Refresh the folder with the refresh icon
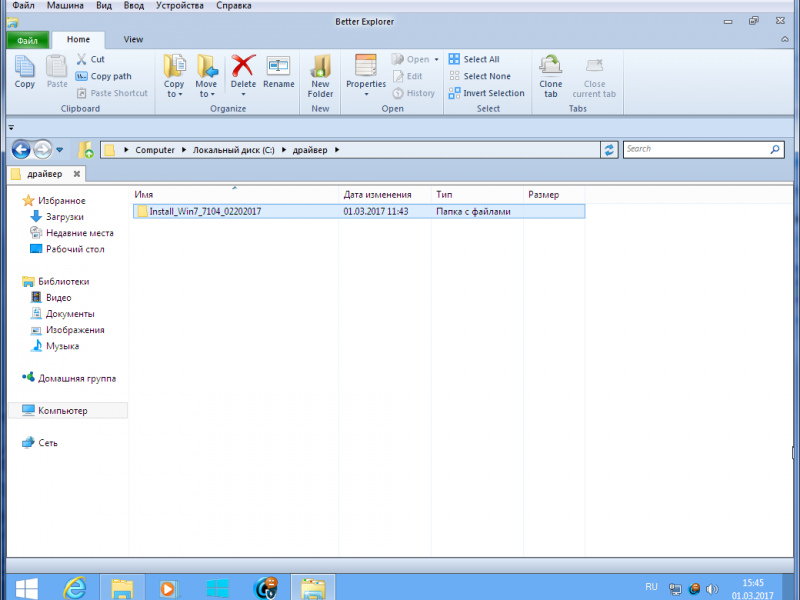The height and width of the screenshot is (600, 800). (609, 150)
